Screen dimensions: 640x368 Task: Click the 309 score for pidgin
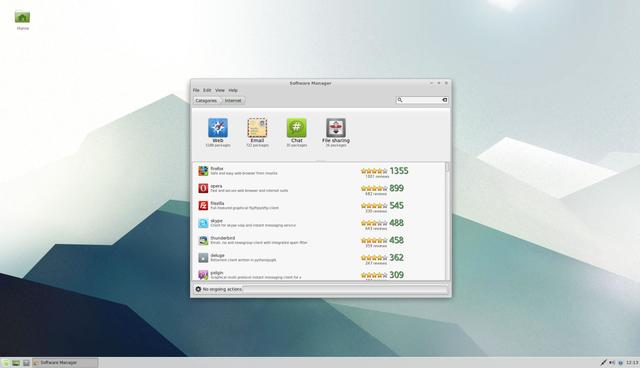point(396,275)
